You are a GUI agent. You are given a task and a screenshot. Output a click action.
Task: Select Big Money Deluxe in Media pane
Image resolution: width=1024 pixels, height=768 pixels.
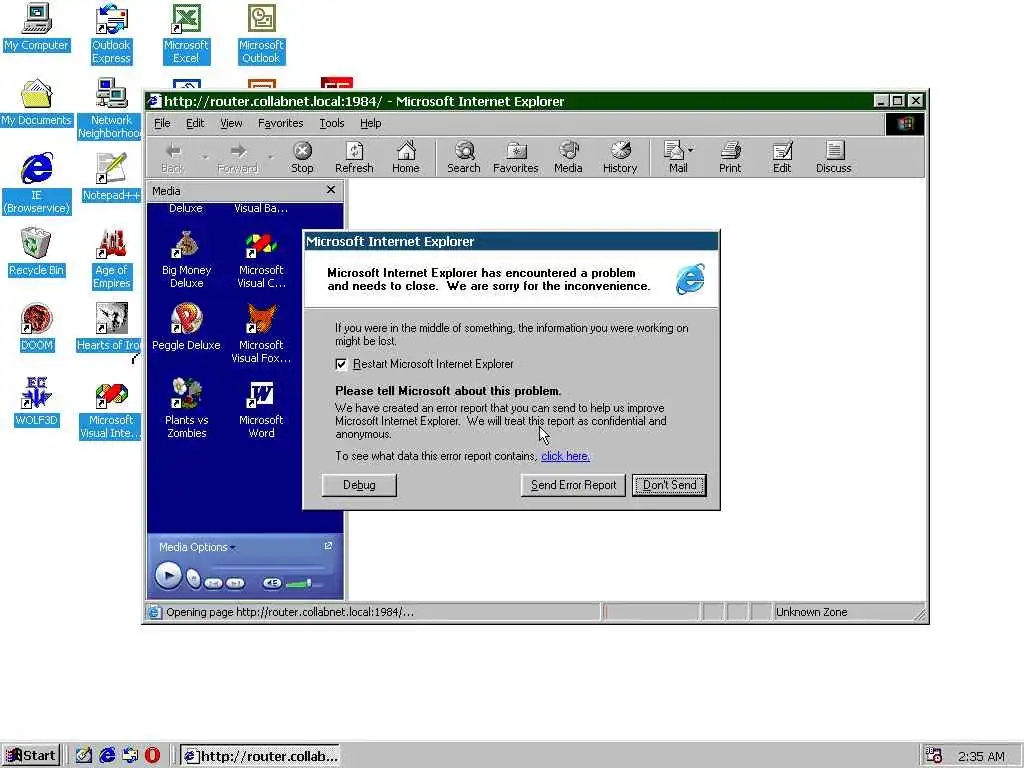186,260
